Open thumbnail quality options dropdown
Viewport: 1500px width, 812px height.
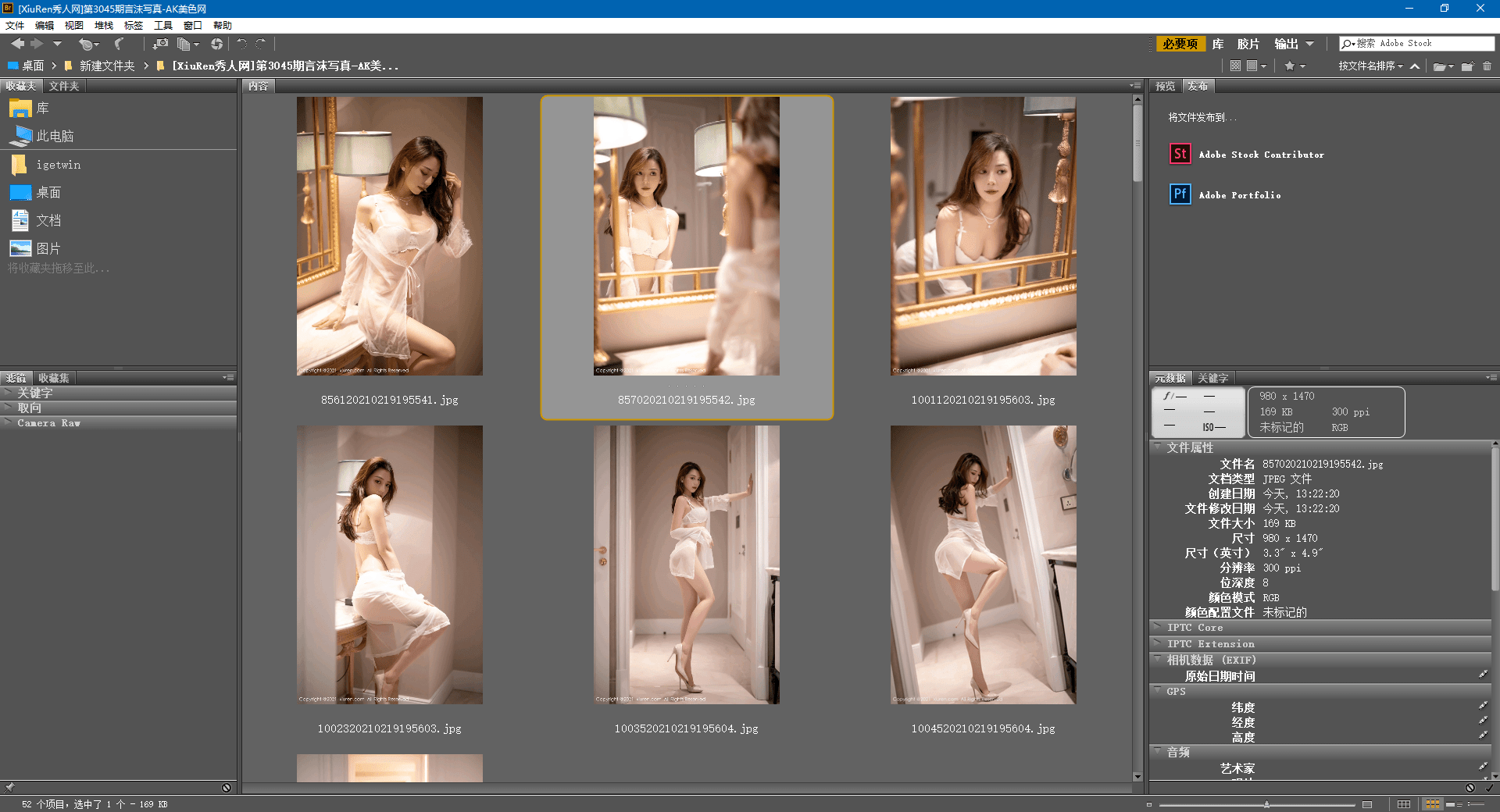coord(1256,66)
